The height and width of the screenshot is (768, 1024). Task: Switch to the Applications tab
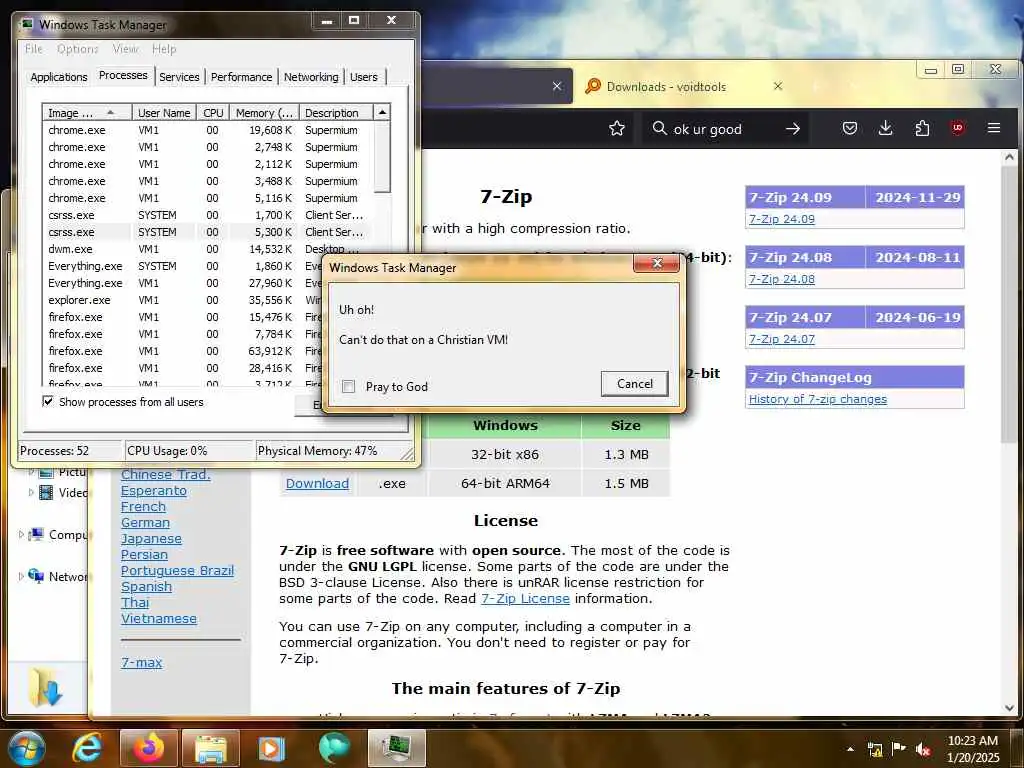click(59, 77)
